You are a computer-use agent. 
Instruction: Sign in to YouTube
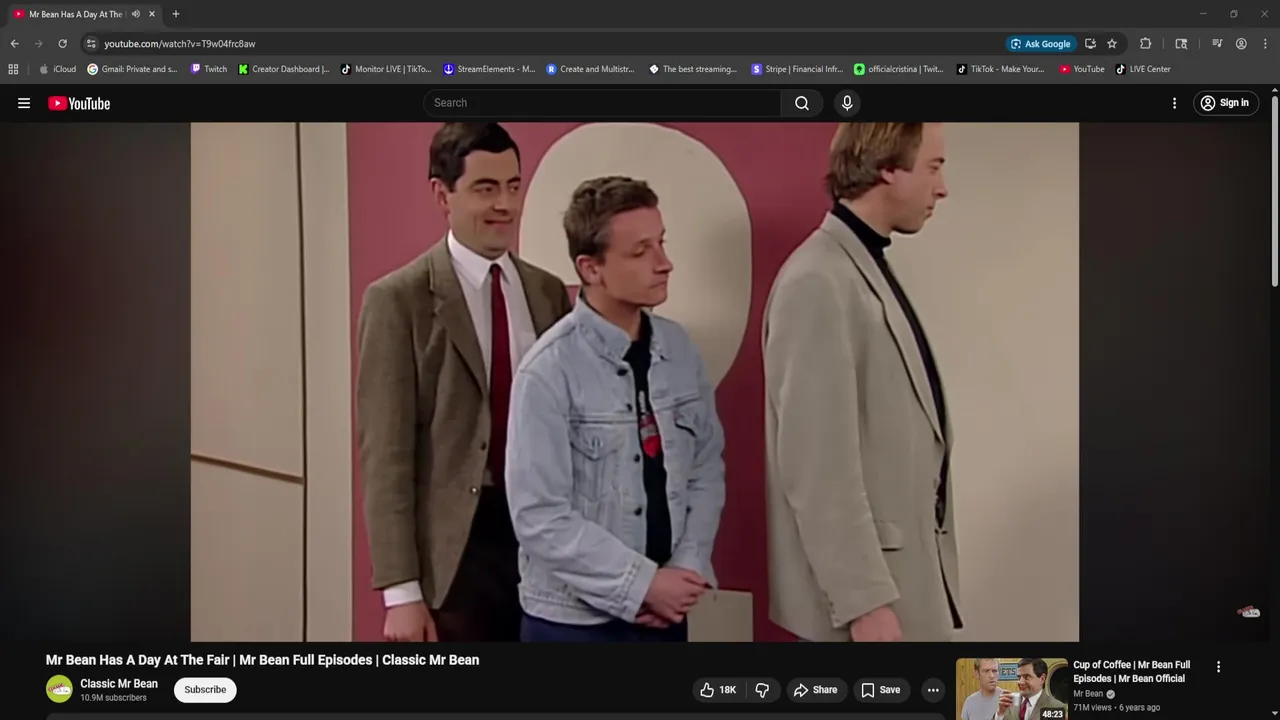[x=1226, y=103]
